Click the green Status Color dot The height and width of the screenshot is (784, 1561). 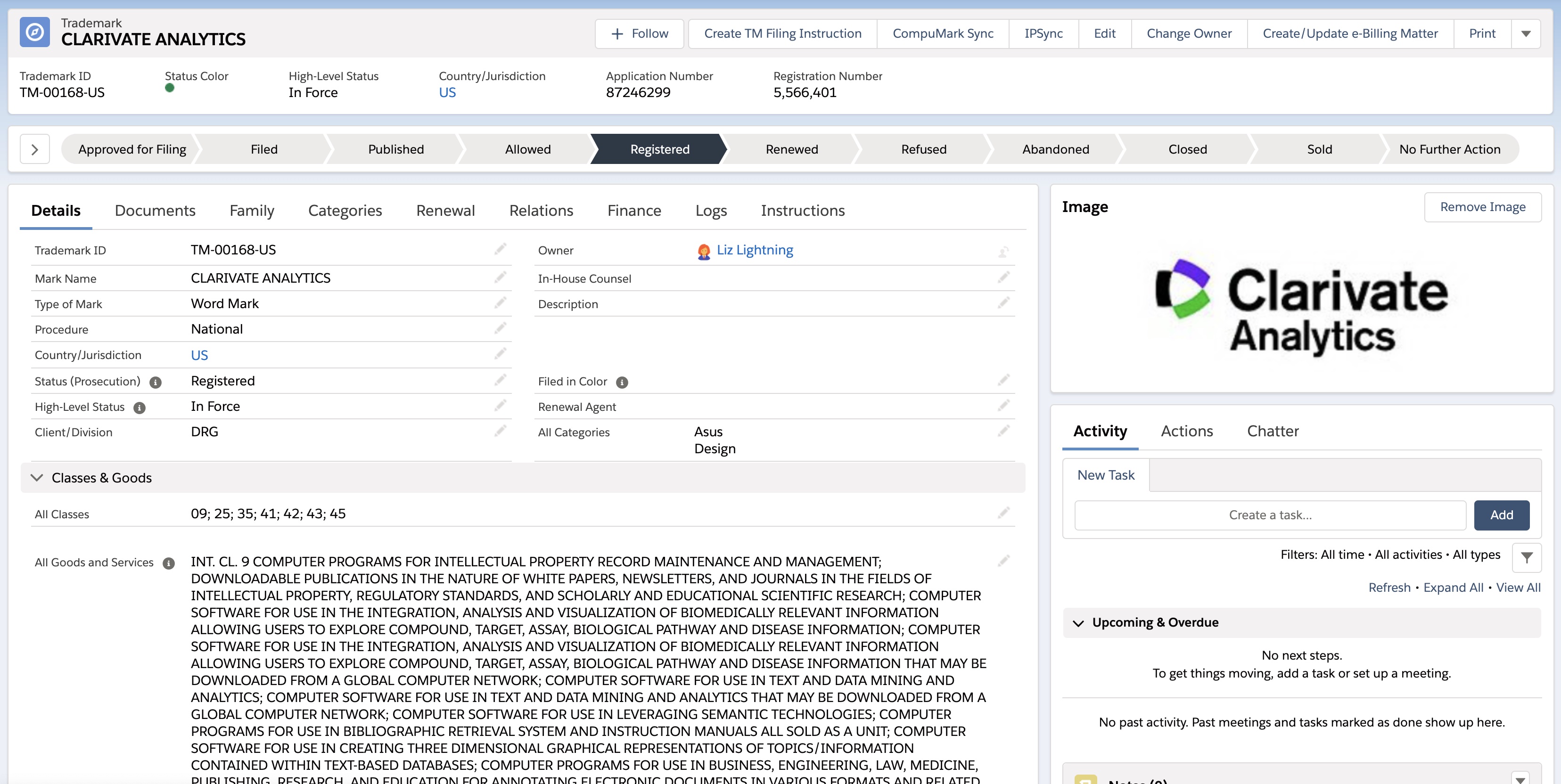[170, 88]
